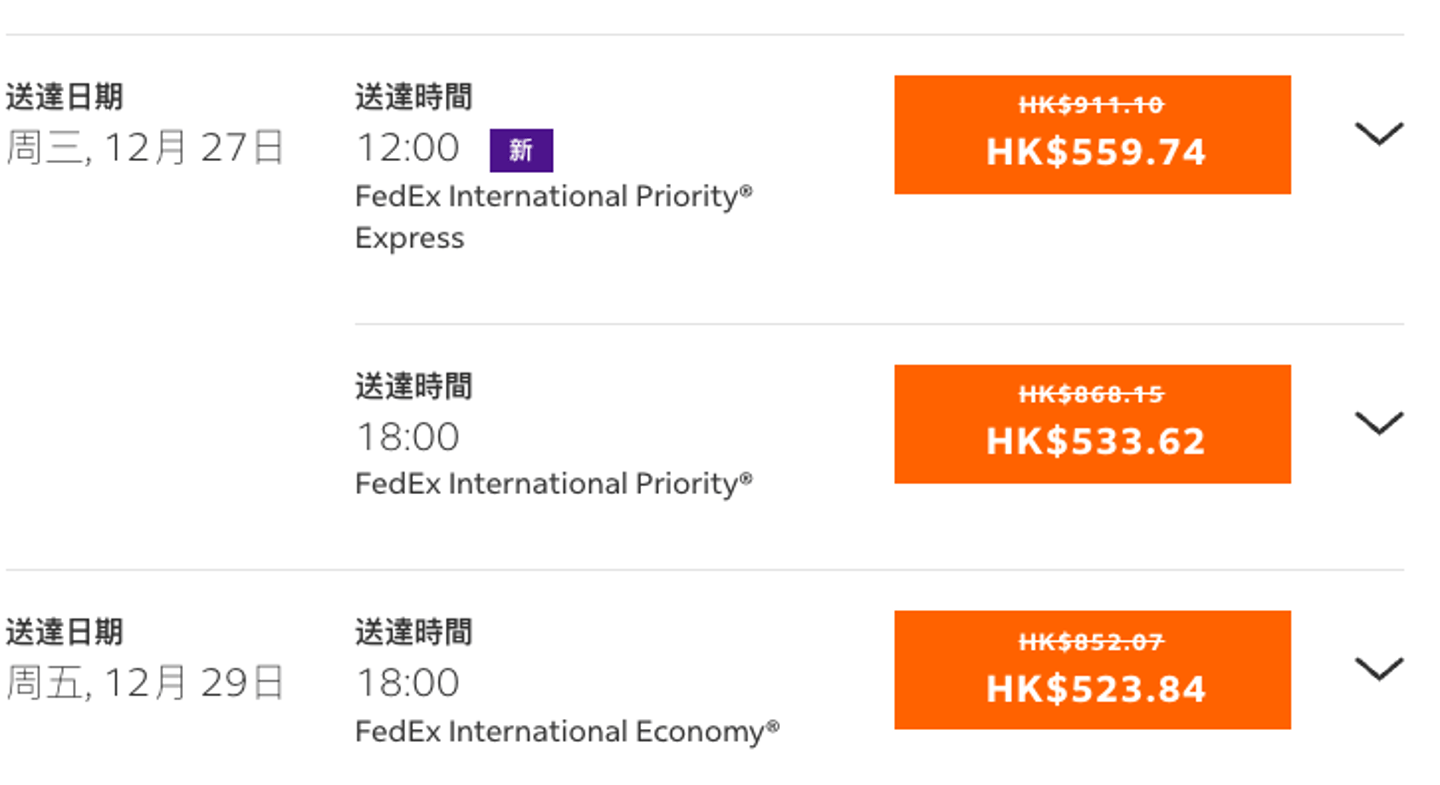Expand FedEx International Economy details chevron
The image size is (1440, 785).
click(1378, 668)
